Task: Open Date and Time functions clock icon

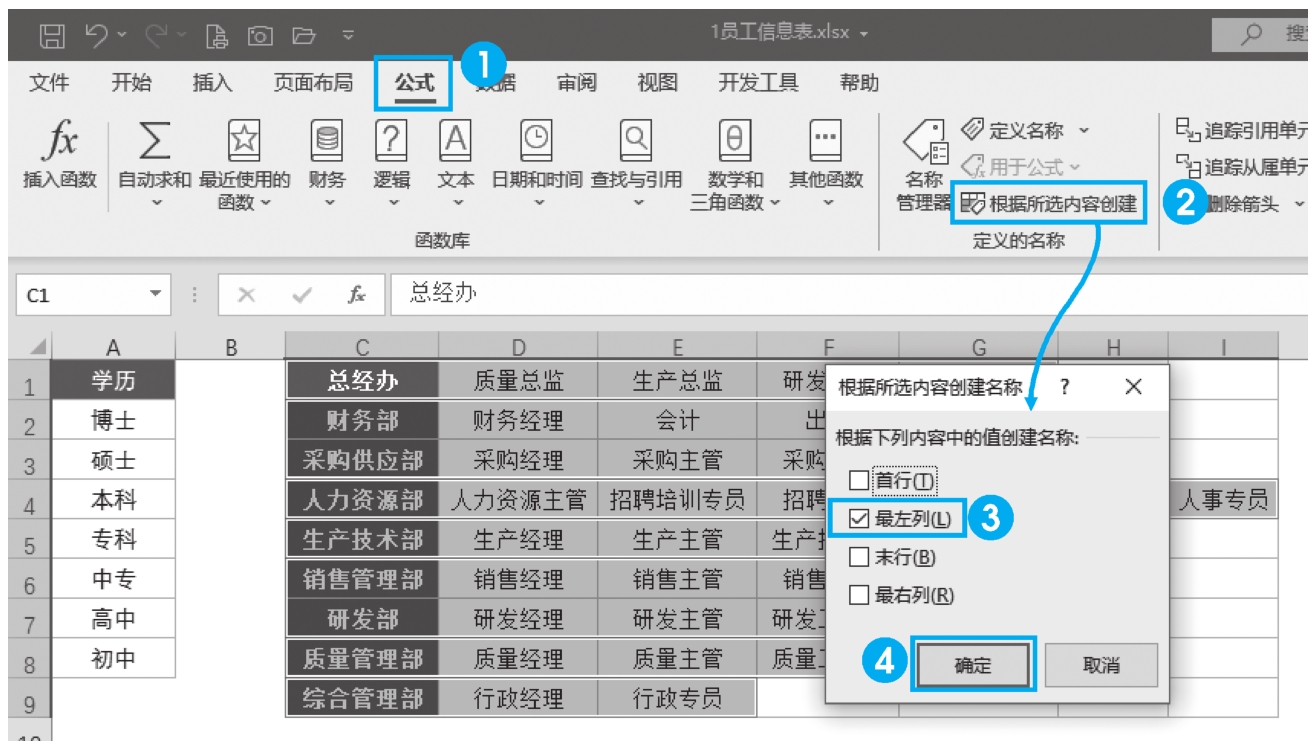Action: pos(537,143)
